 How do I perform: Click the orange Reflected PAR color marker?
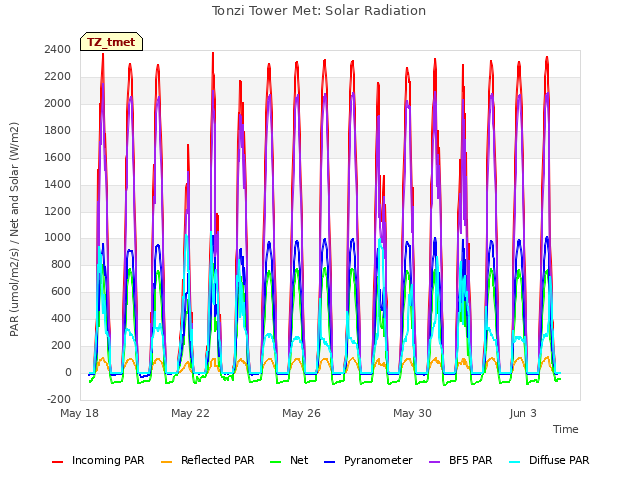(167, 462)
